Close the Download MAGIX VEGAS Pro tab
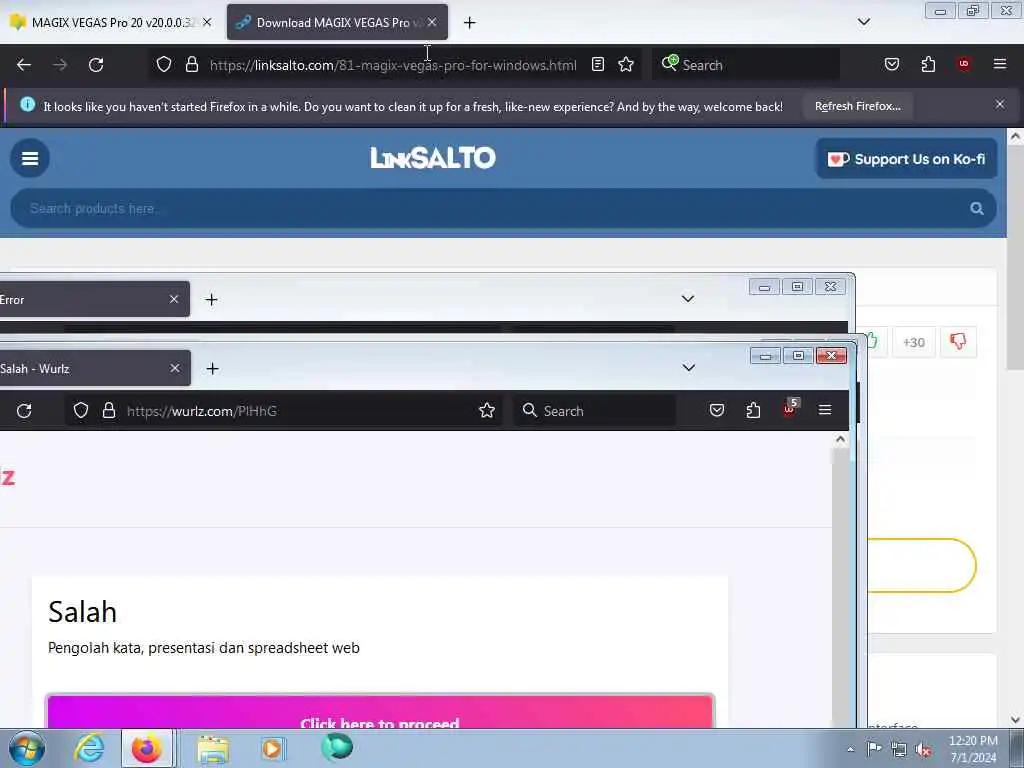 pos(432,22)
